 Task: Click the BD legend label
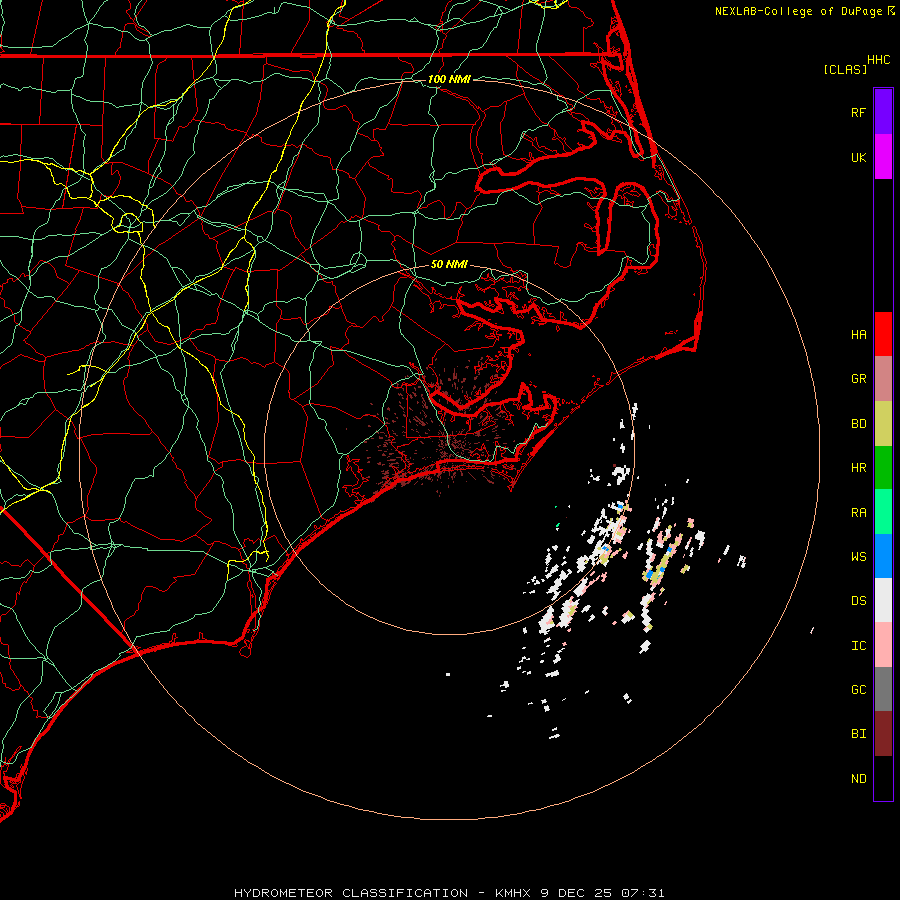(x=858, y=424)
